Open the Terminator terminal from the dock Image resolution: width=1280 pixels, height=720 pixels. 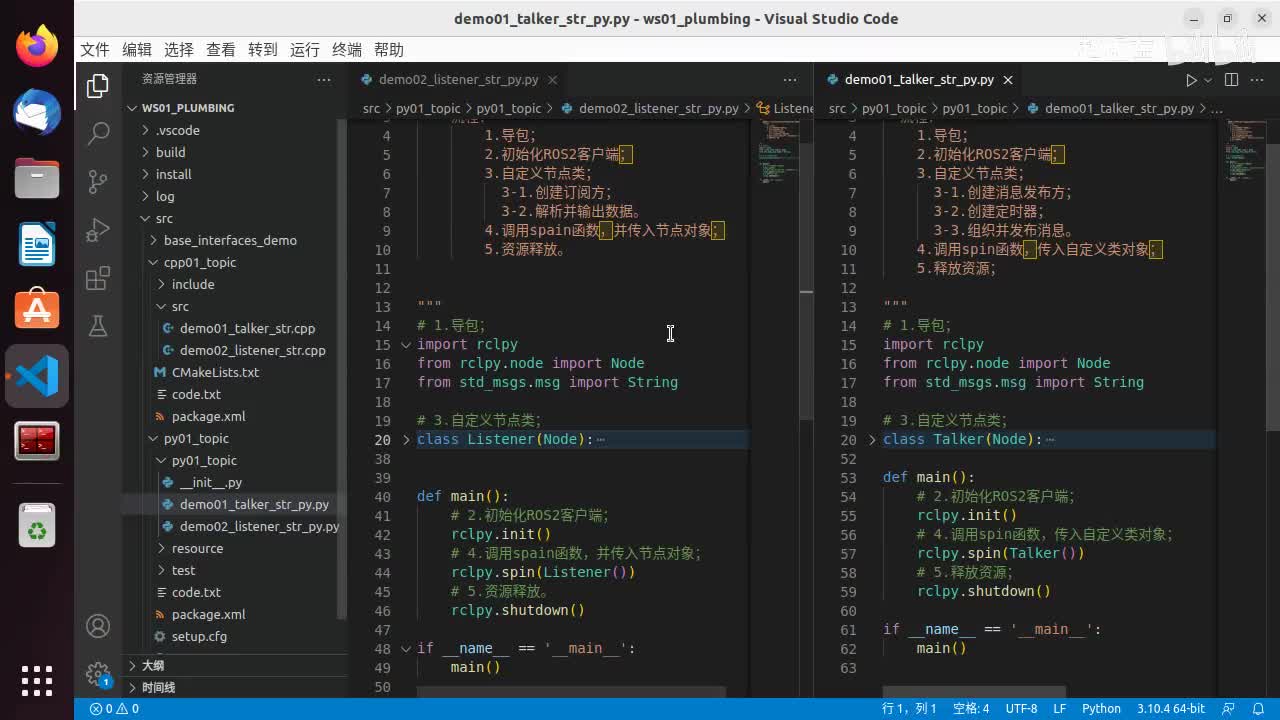37,441
